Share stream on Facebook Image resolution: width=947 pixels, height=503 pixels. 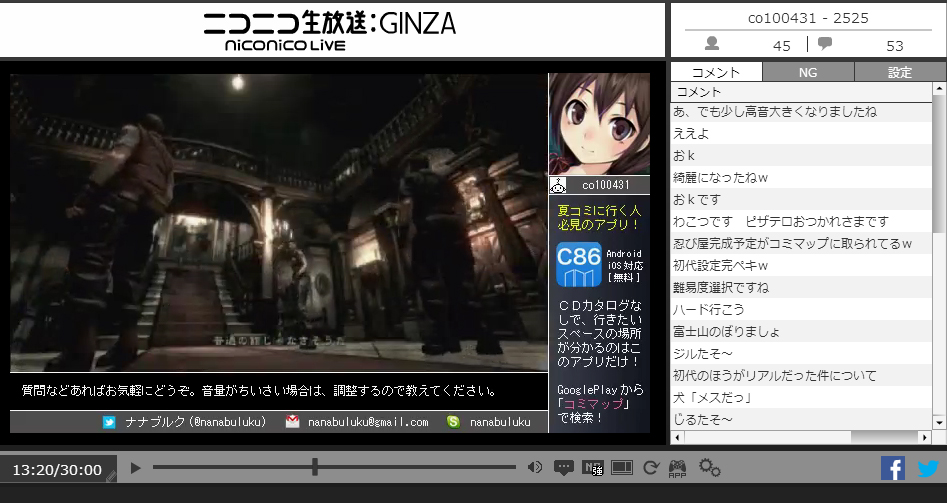coord(893,468)
